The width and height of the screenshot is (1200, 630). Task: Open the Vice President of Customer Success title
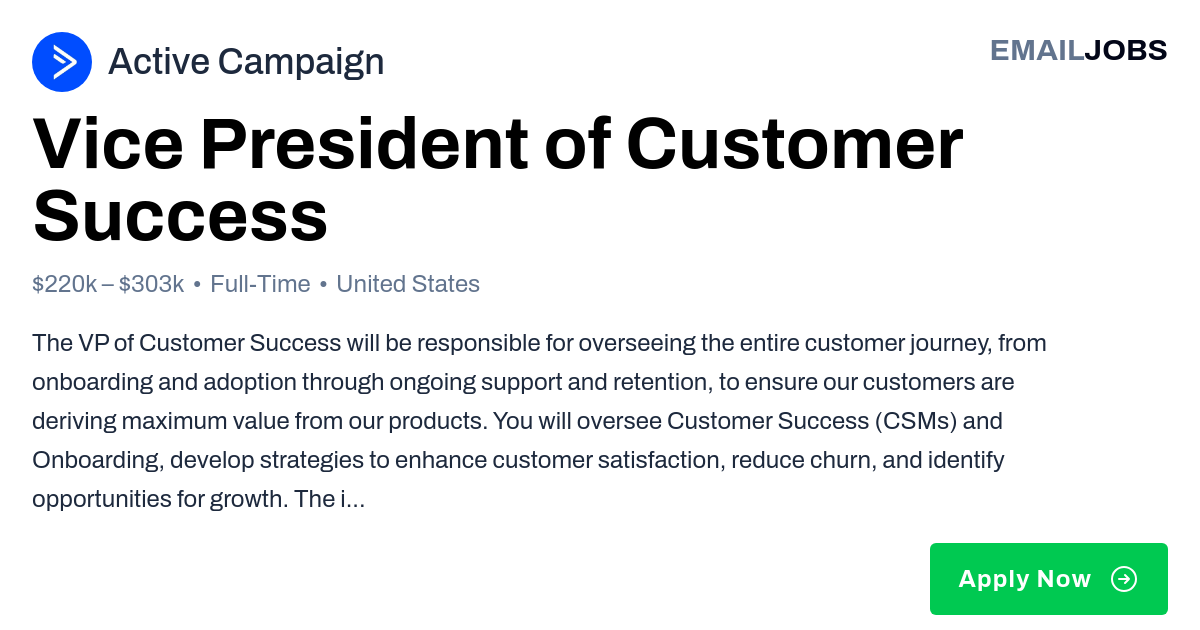pos(498,181)
